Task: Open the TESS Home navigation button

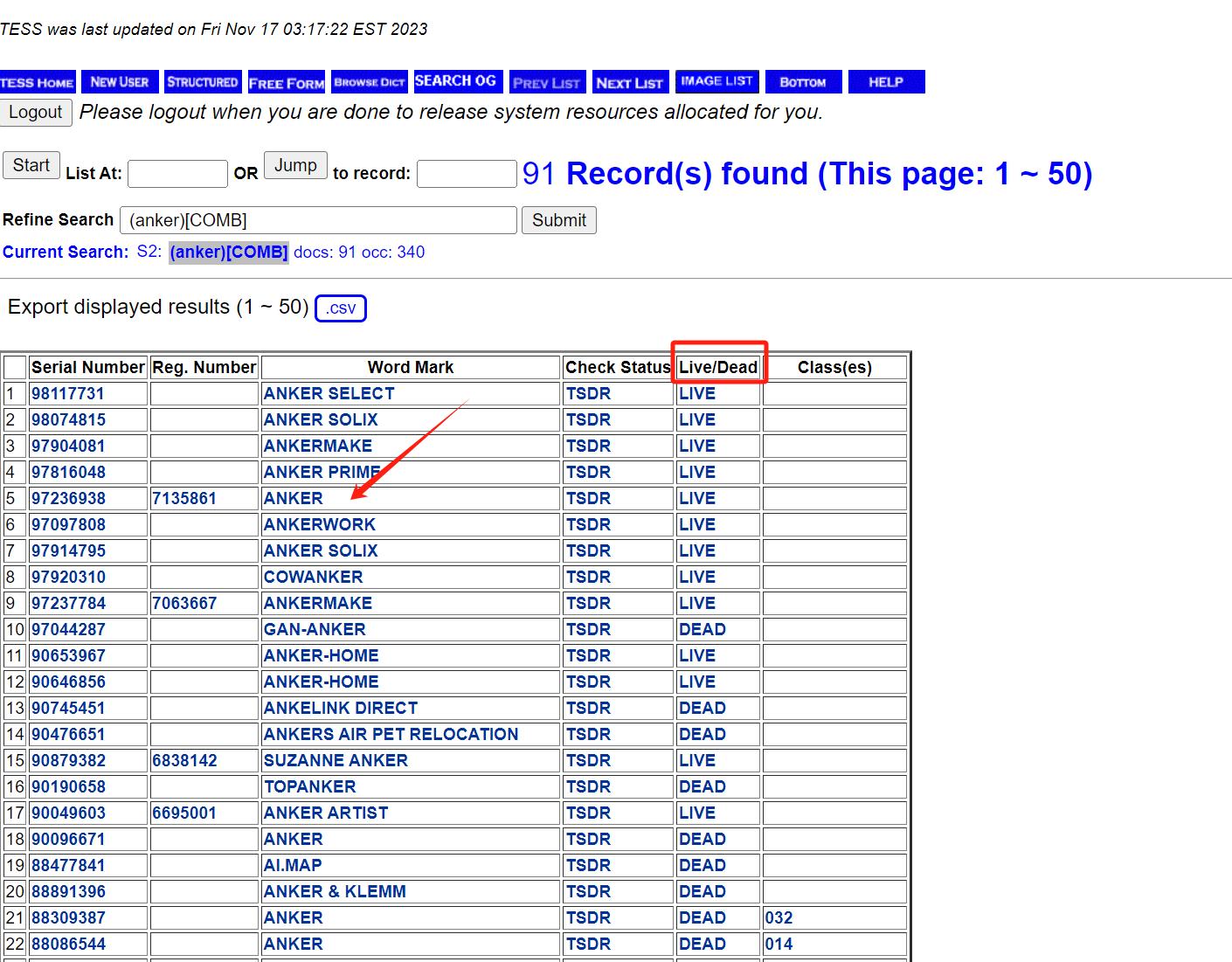Action: [38, 82]
